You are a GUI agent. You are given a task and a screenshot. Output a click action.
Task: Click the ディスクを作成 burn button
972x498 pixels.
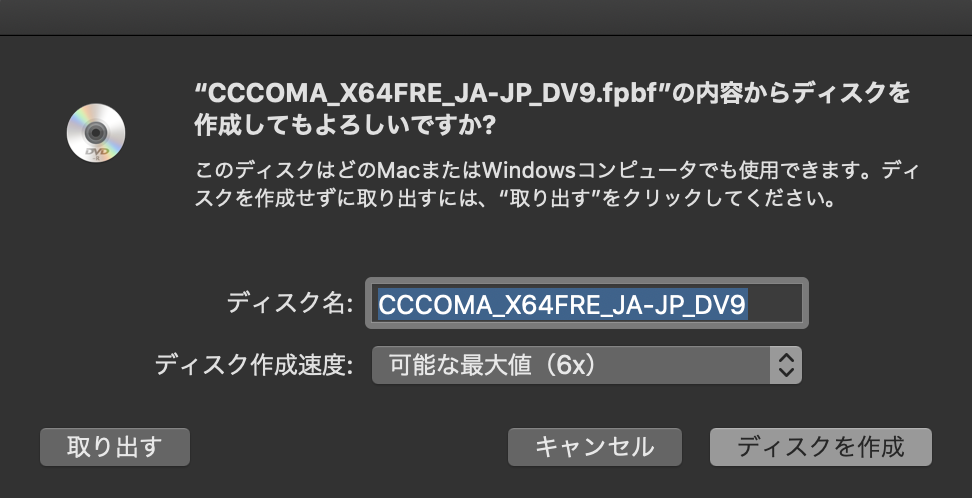click(x=821, y=447)
